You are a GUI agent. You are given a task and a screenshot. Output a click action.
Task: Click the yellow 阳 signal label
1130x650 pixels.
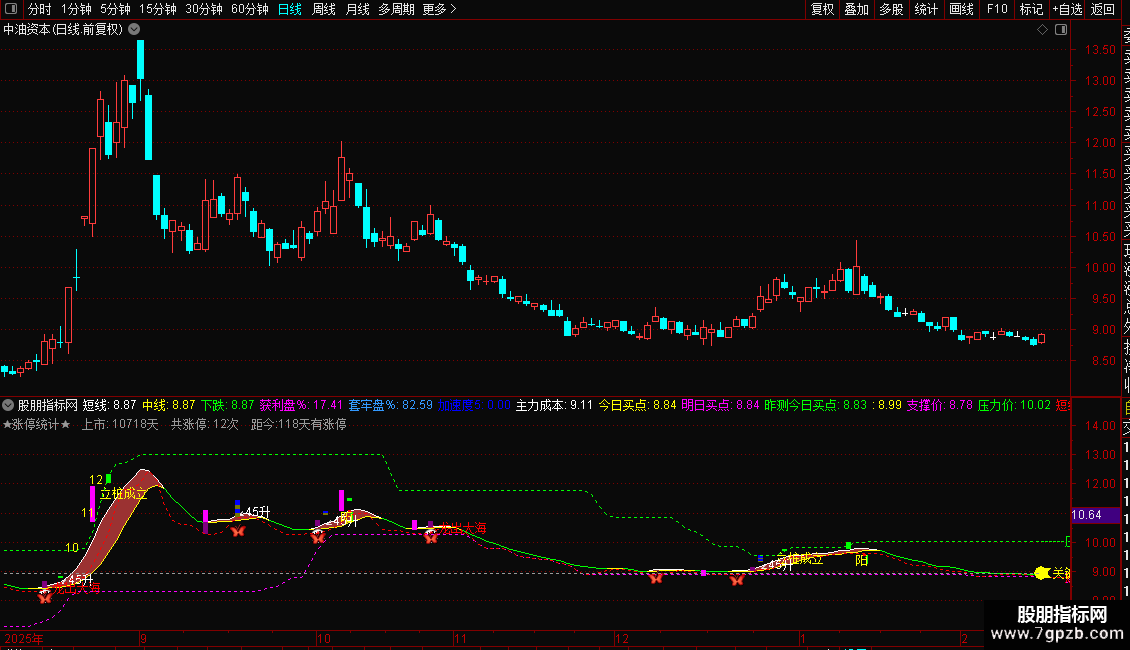click(861, 560)
